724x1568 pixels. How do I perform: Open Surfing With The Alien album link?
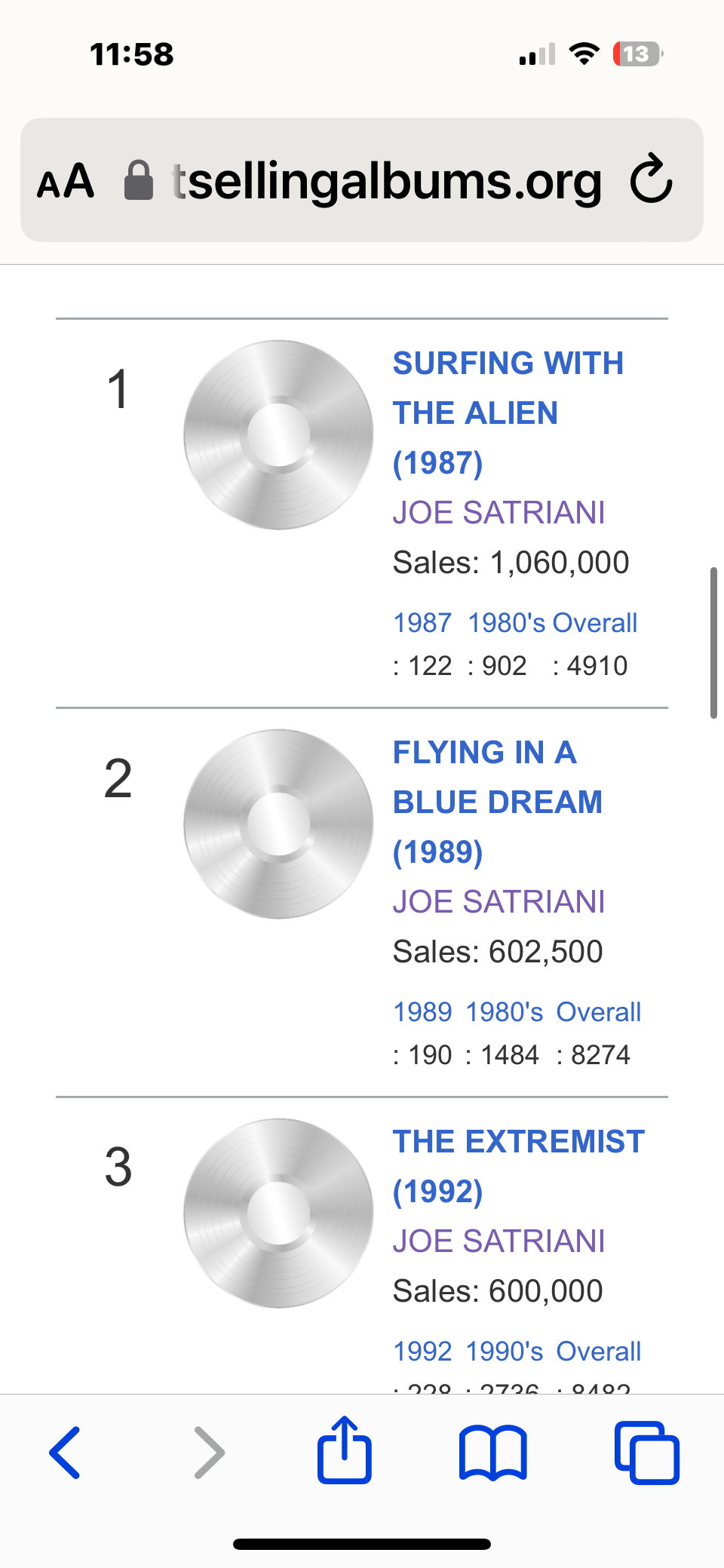coord(507,413)
